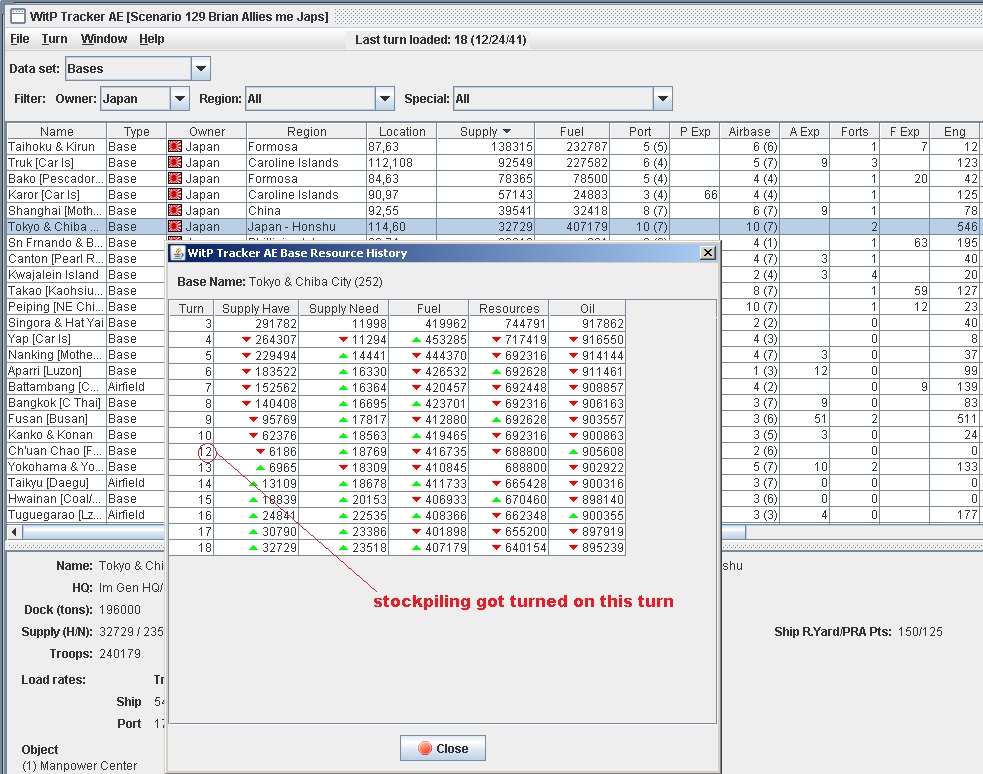Select the Taihoku & Kirun base row
This screenshot has width=983, height=774.
493,147
